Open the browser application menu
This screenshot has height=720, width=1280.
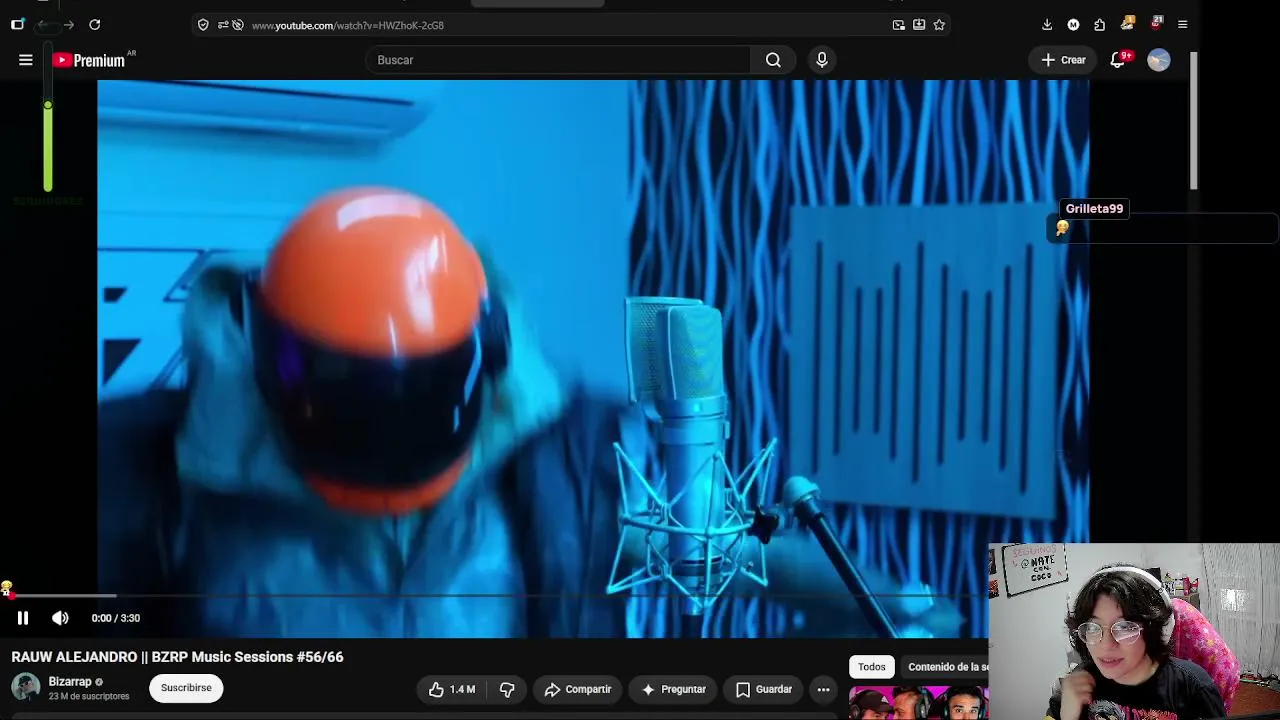[1182, 25]
